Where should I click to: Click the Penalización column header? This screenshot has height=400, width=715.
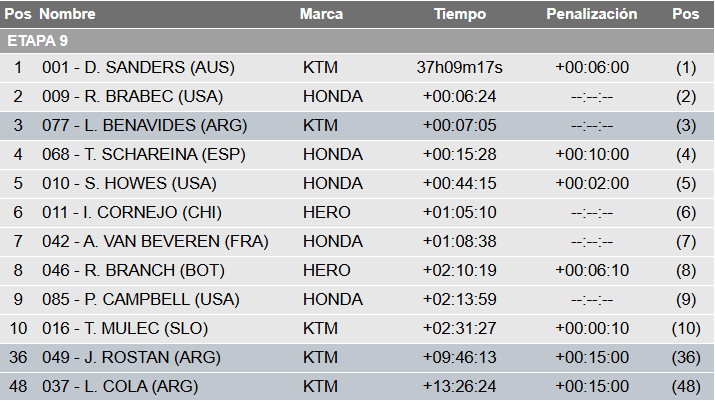(x=592, y=15)
